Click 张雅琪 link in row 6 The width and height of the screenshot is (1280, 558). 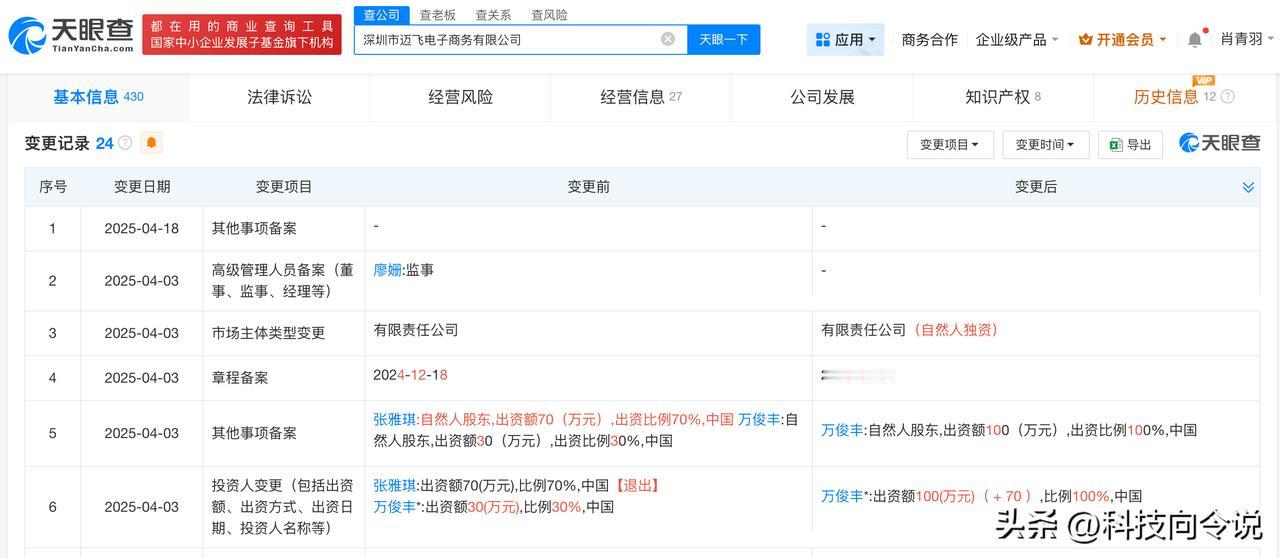(394, 486)
